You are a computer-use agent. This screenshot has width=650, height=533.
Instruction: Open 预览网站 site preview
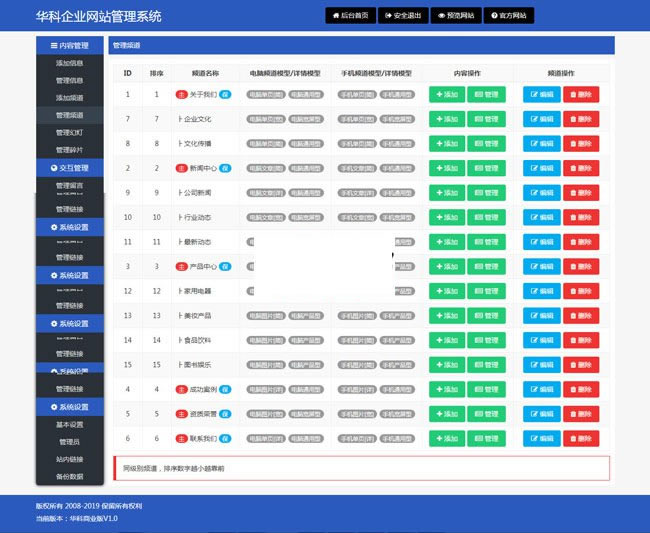point(457,16)
